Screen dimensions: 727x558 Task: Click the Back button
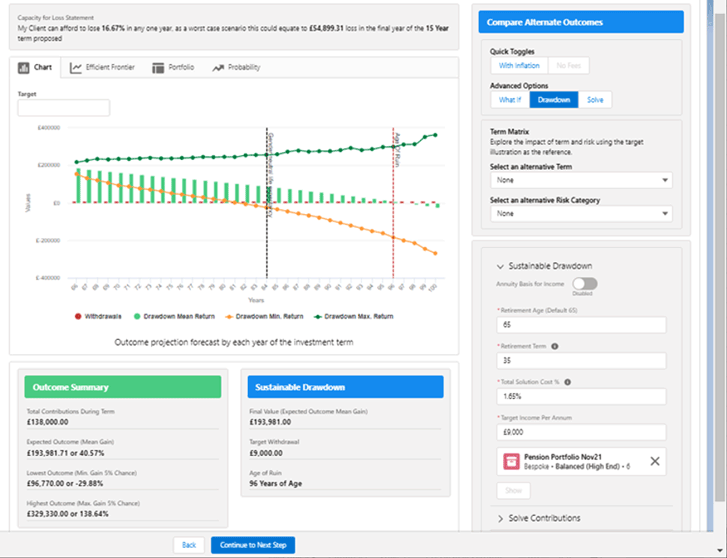click(x=189, y=545)
